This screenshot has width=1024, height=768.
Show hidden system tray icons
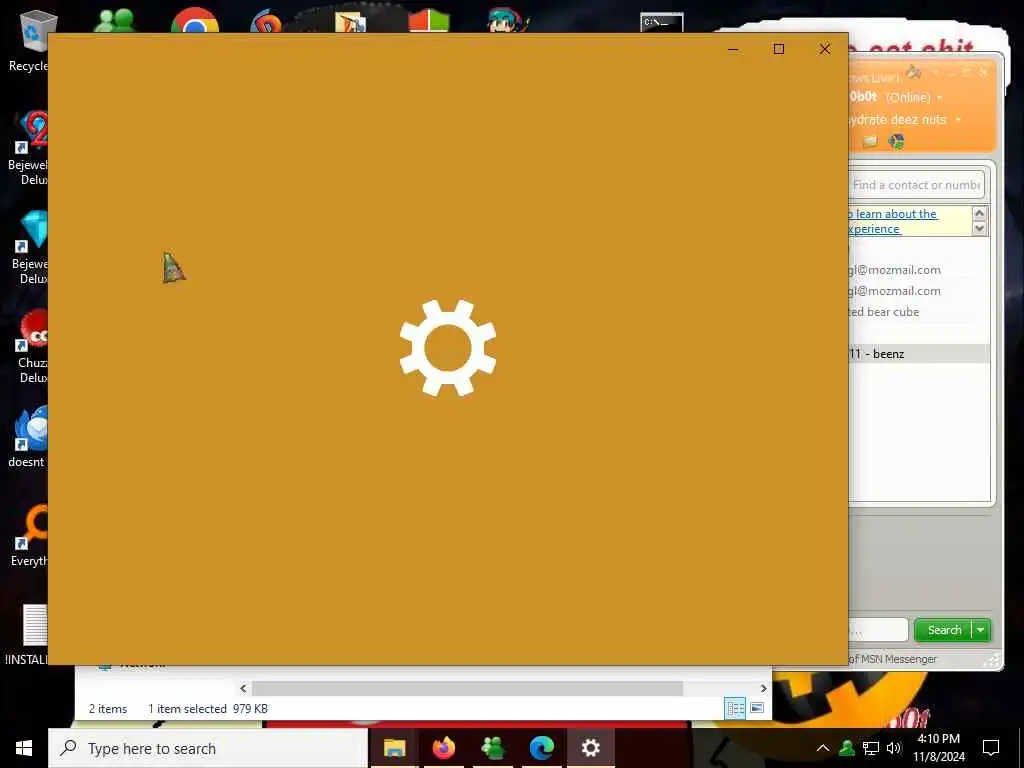823,748
